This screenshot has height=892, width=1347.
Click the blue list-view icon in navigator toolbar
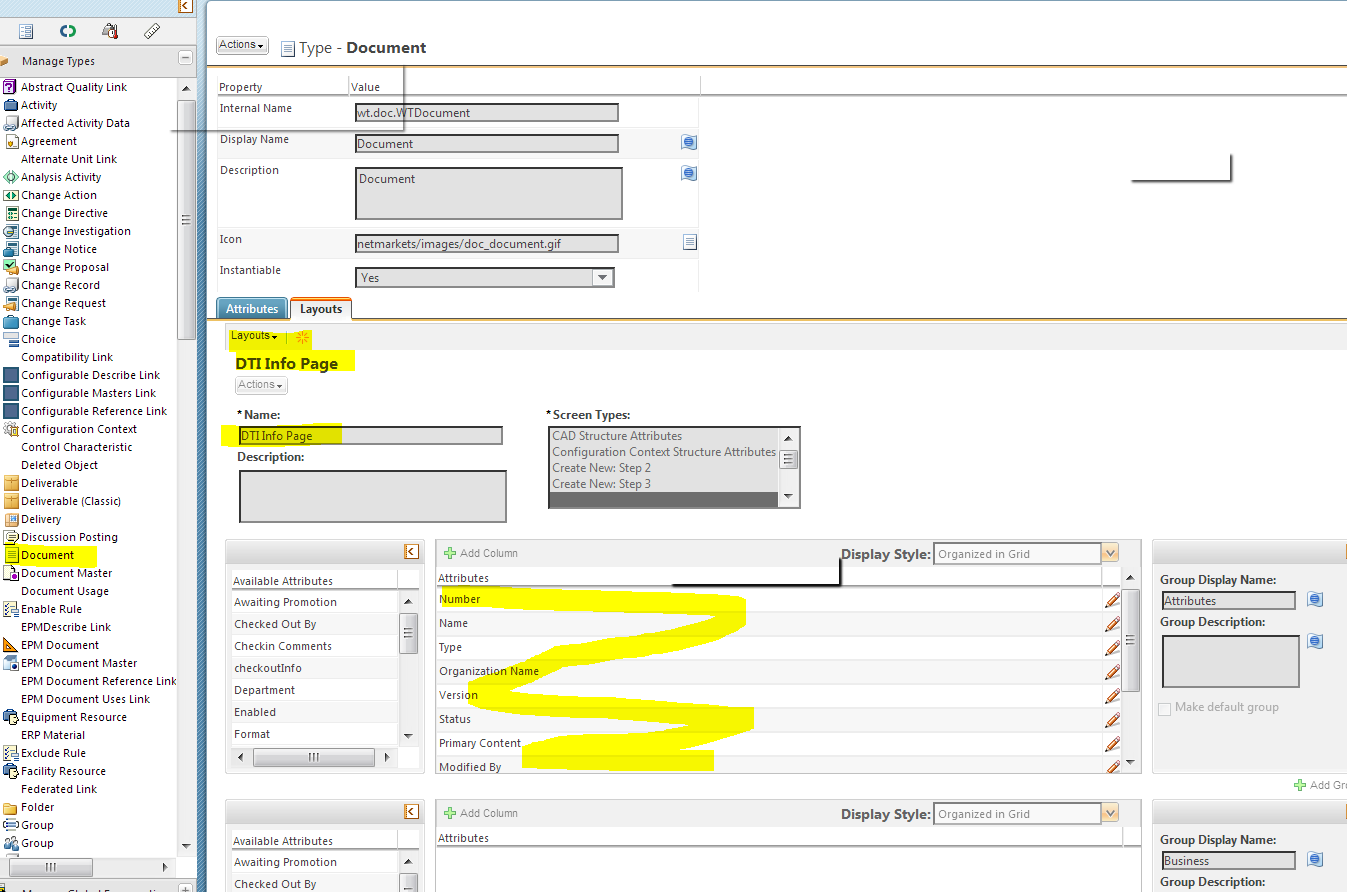[26, 31]
